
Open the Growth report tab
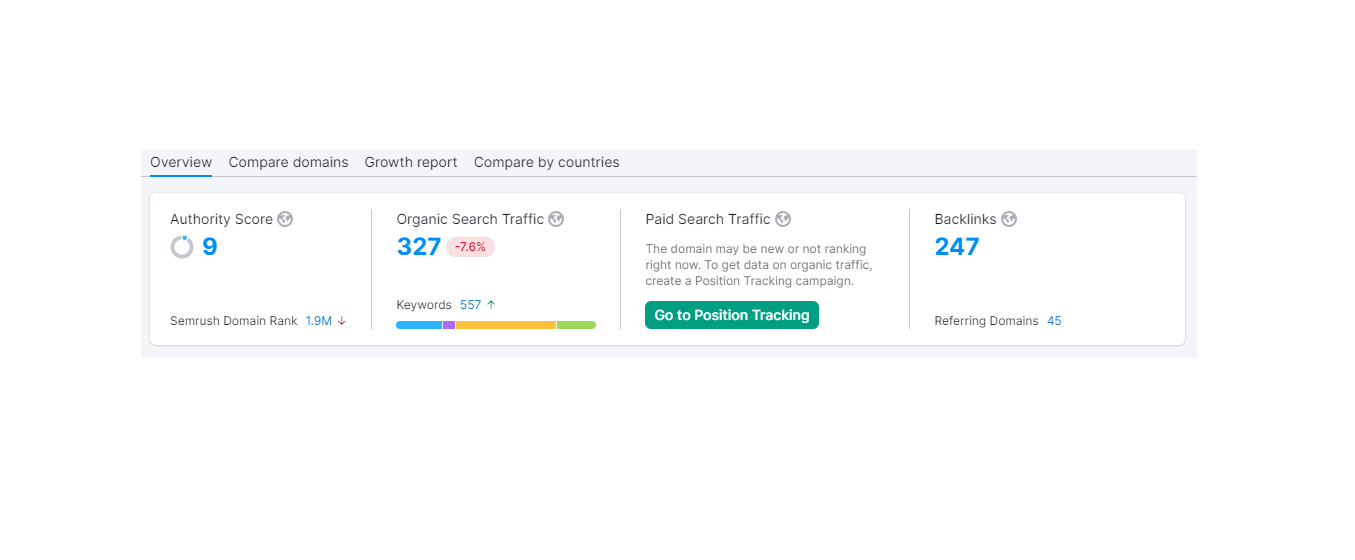411,162
